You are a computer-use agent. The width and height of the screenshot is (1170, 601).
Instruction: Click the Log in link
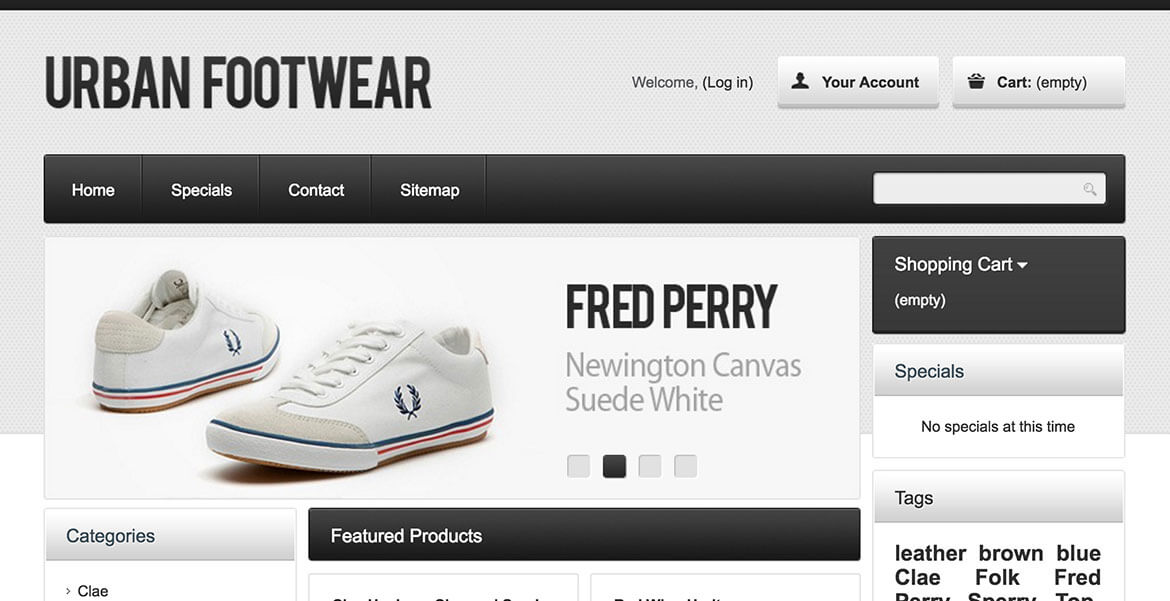[x=727, y=82]
